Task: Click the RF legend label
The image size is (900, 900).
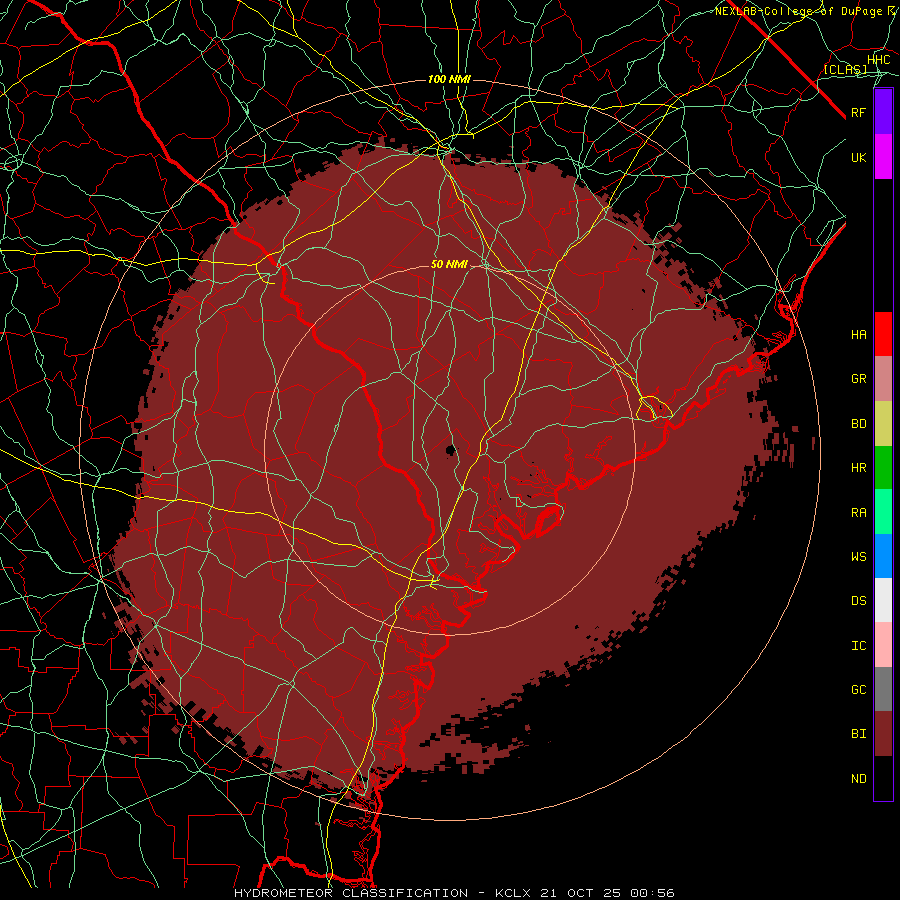Action: (858, 112)
